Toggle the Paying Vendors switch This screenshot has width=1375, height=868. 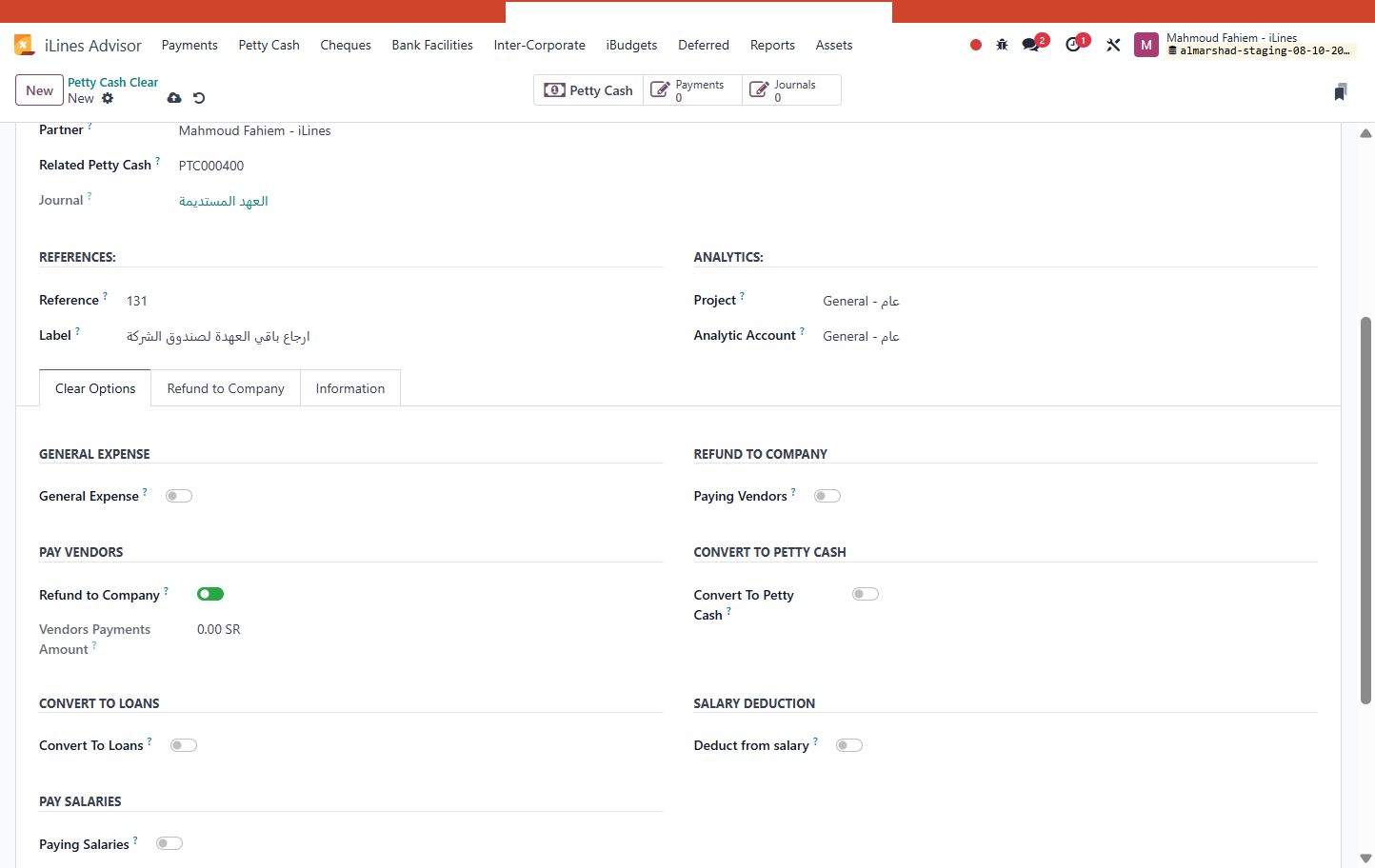pyautogui.click(x=827, y=496)
